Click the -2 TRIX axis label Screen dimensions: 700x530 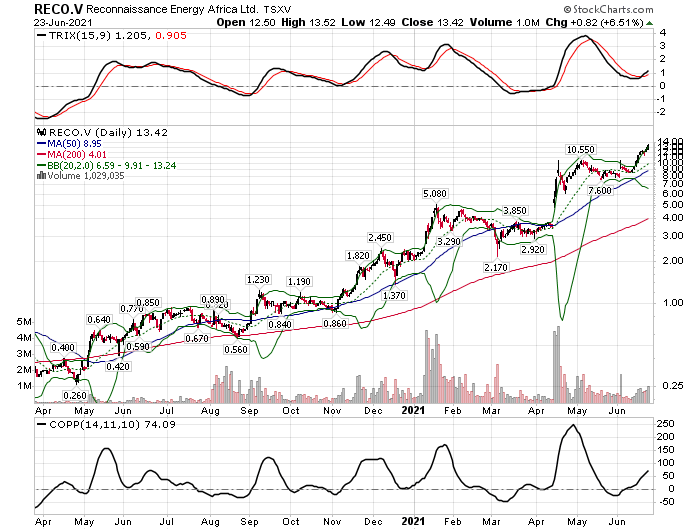tap(660, 112)
